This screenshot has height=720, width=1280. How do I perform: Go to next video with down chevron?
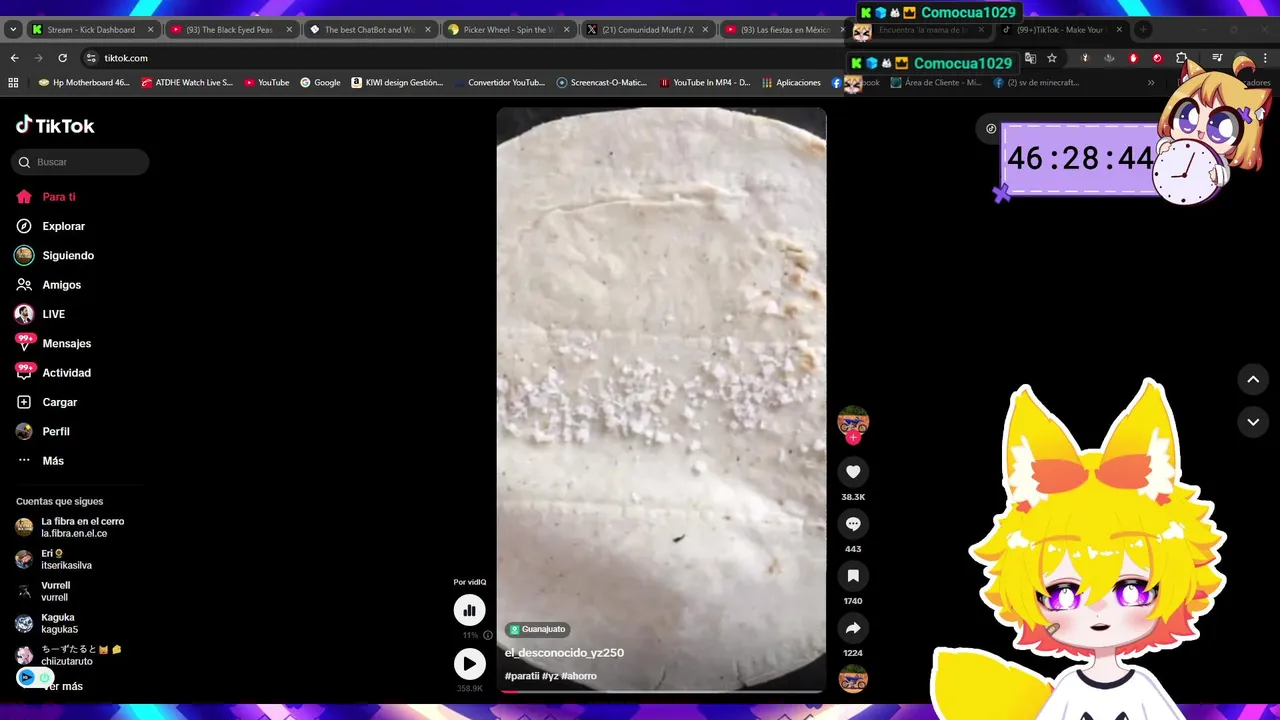pos(1253,422)
